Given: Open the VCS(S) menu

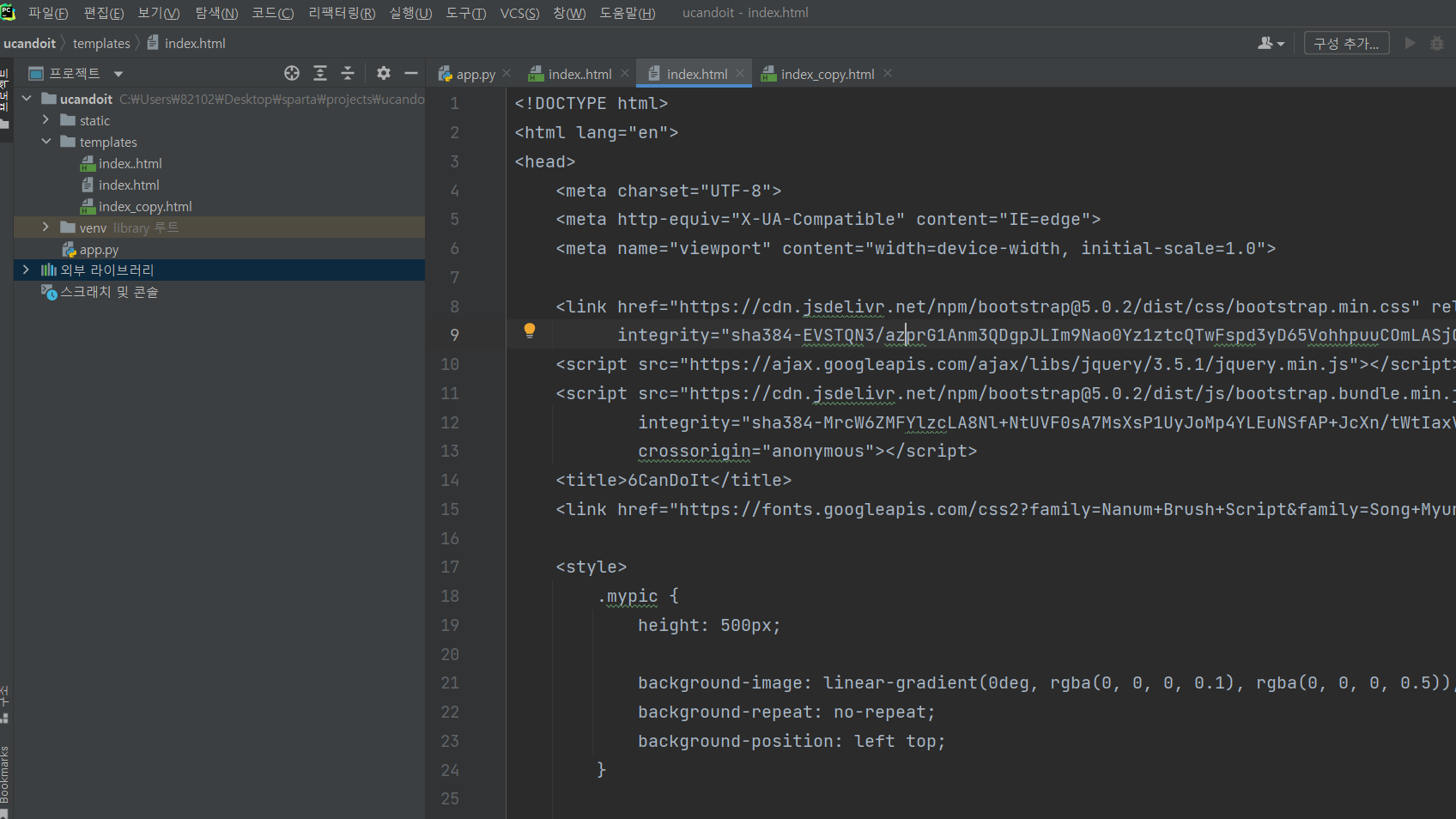Looking at the screenshot, I should pyautogui.click(x=520, y=13).
